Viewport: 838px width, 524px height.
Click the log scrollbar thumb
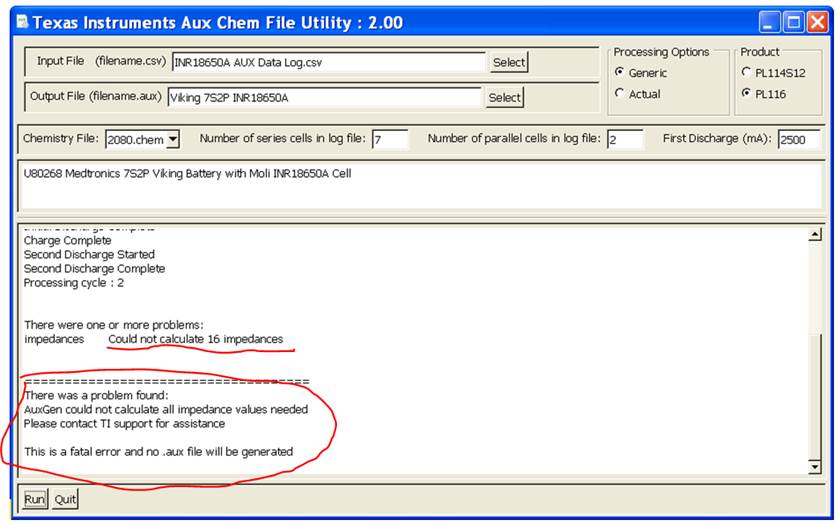click(814, 396)
